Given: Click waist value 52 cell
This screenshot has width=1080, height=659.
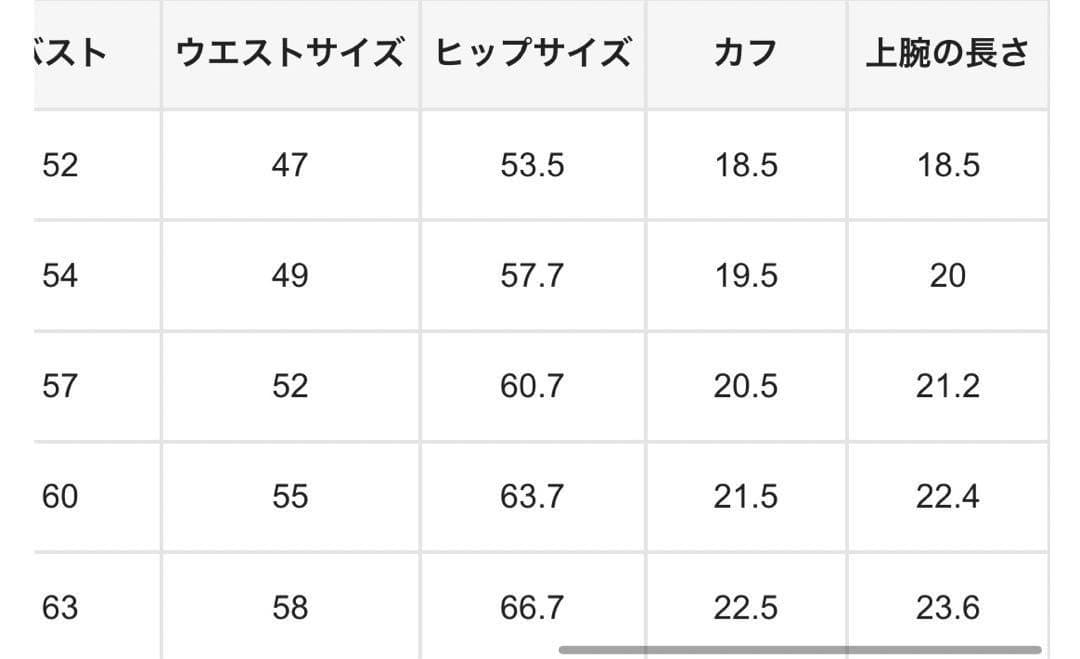Looking at the screenshot, I should coord(289,386).
